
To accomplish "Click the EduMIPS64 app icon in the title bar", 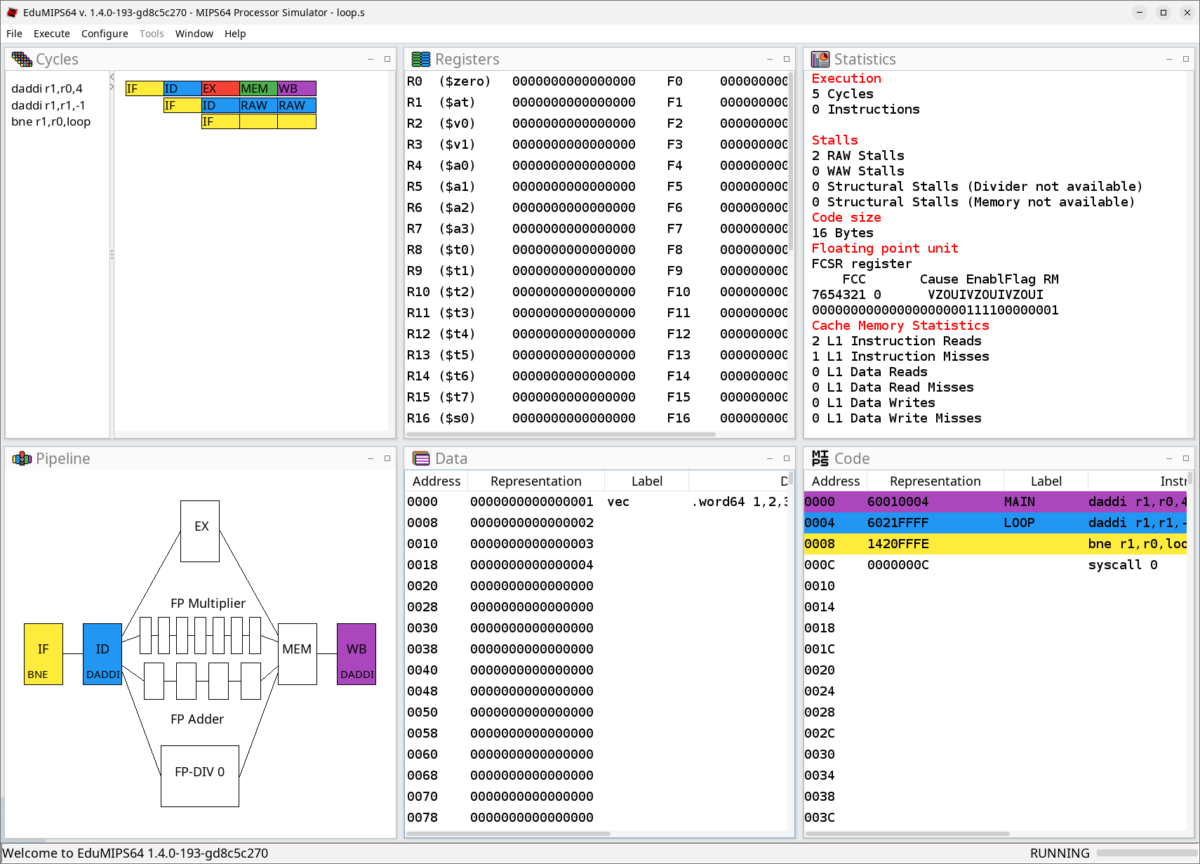I will click(x=11, y=12).
